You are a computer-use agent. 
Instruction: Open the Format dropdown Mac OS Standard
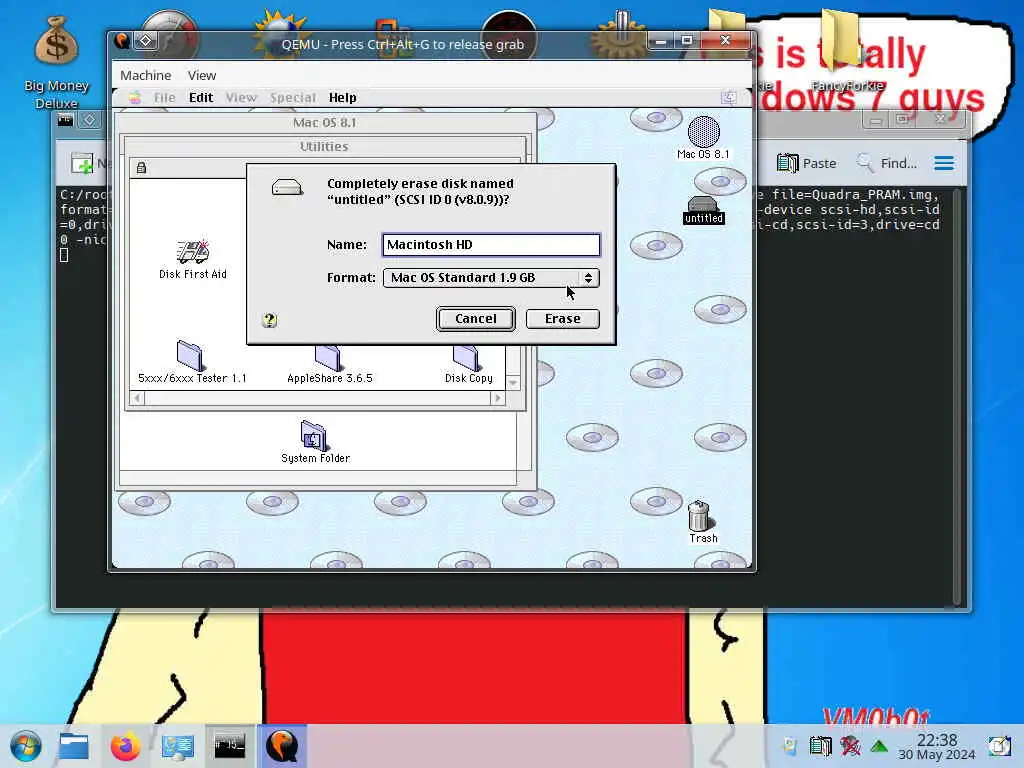[490, 278]
